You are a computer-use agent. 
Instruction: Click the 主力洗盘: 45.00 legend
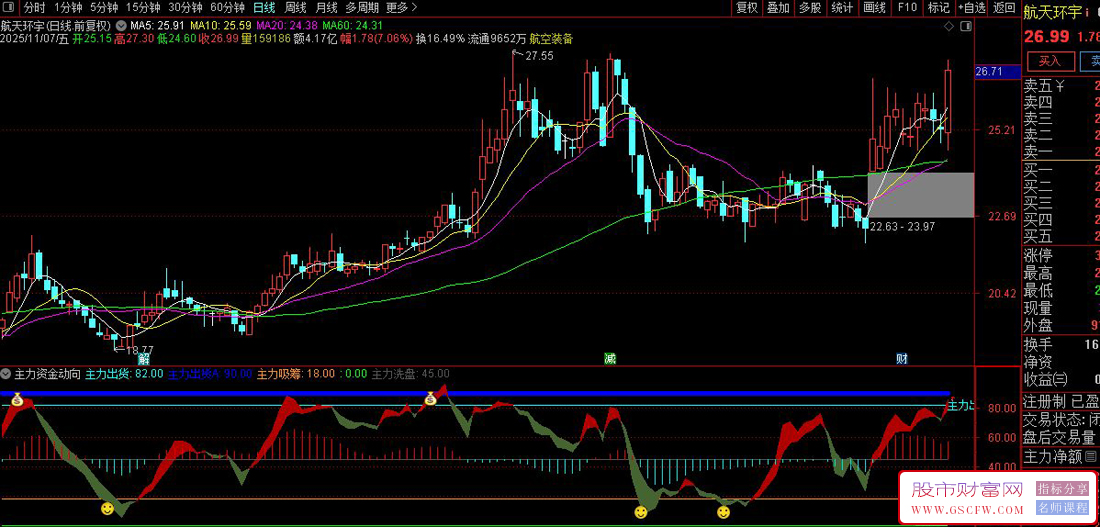click(410, 374)
